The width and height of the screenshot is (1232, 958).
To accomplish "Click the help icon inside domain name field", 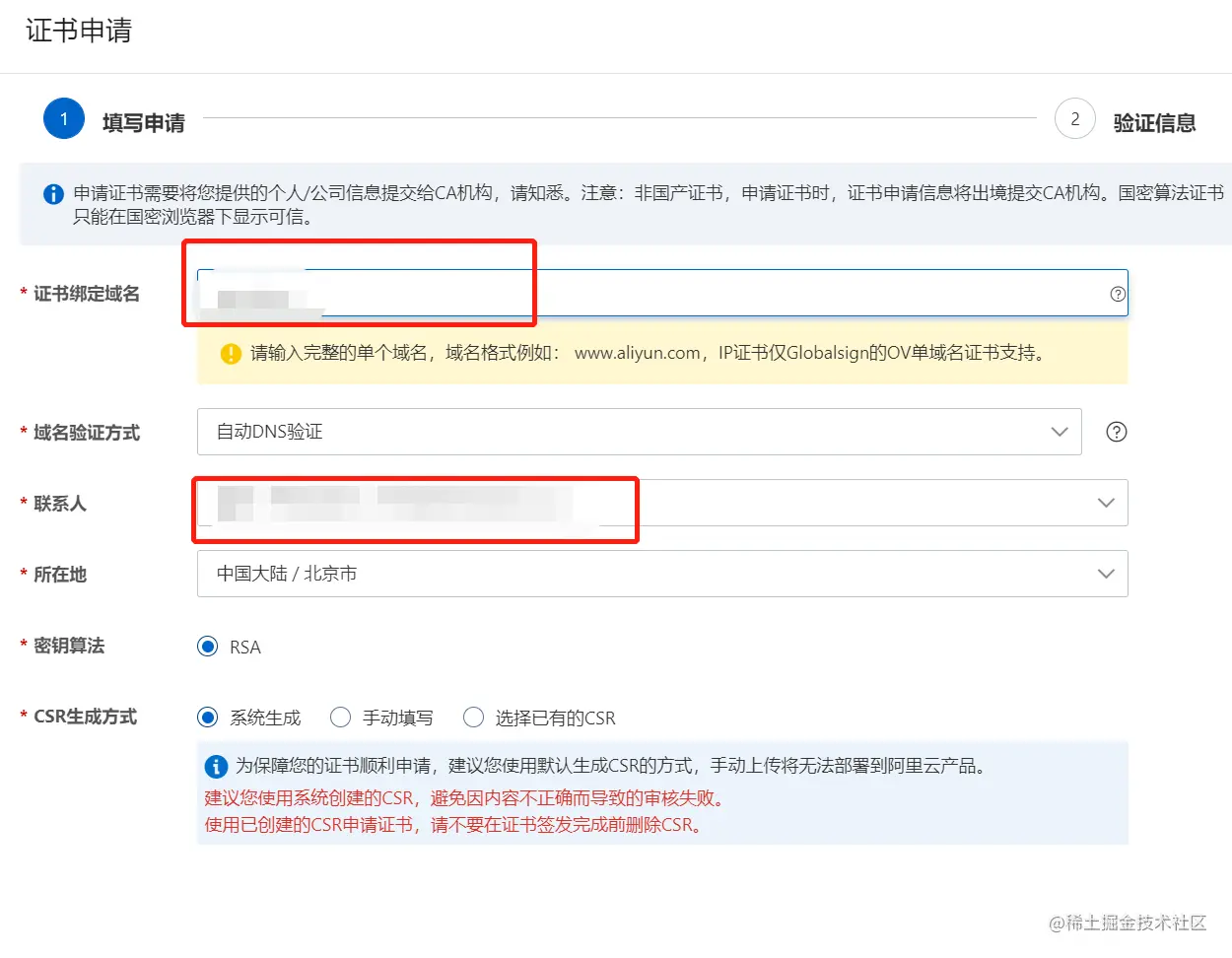I will [x=1117, y=294].
